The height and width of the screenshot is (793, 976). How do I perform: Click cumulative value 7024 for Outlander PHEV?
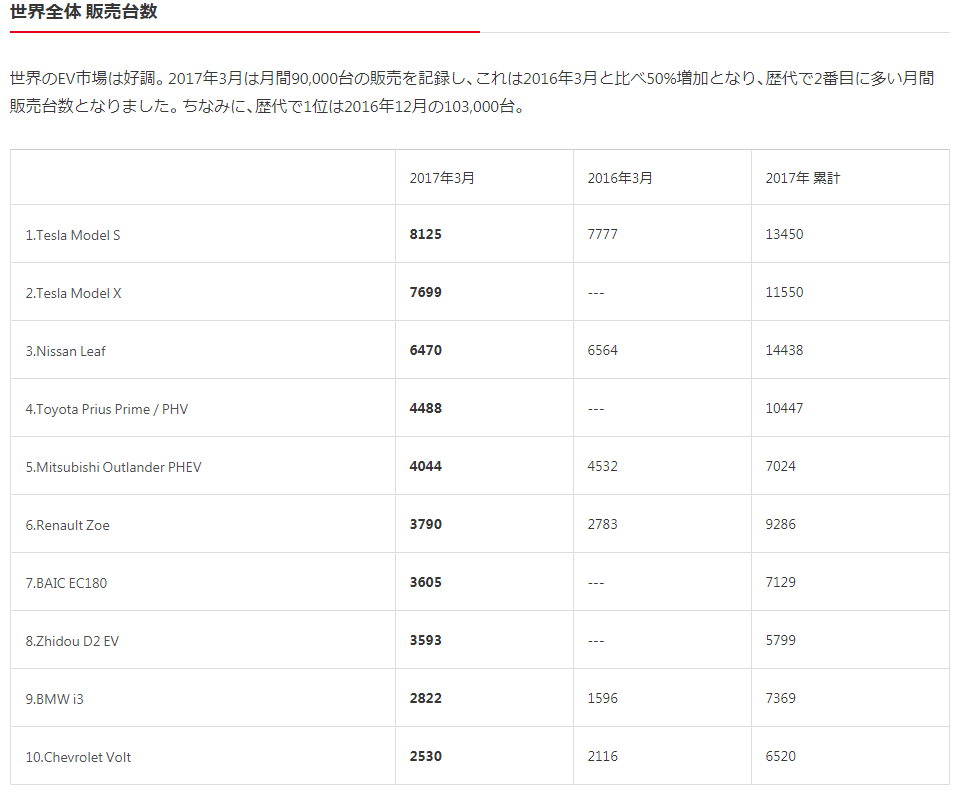point(781,466)
